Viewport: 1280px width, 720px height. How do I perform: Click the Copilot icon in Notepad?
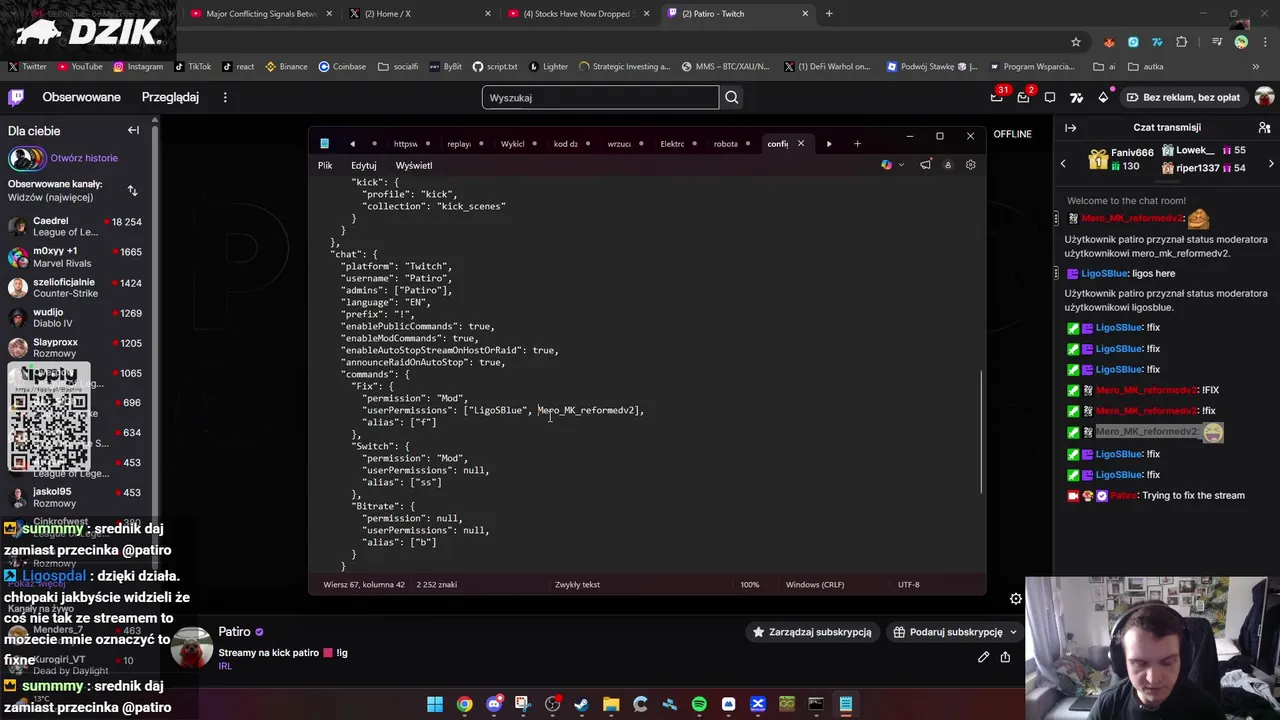pyautogui.click(x=886, y=165)
